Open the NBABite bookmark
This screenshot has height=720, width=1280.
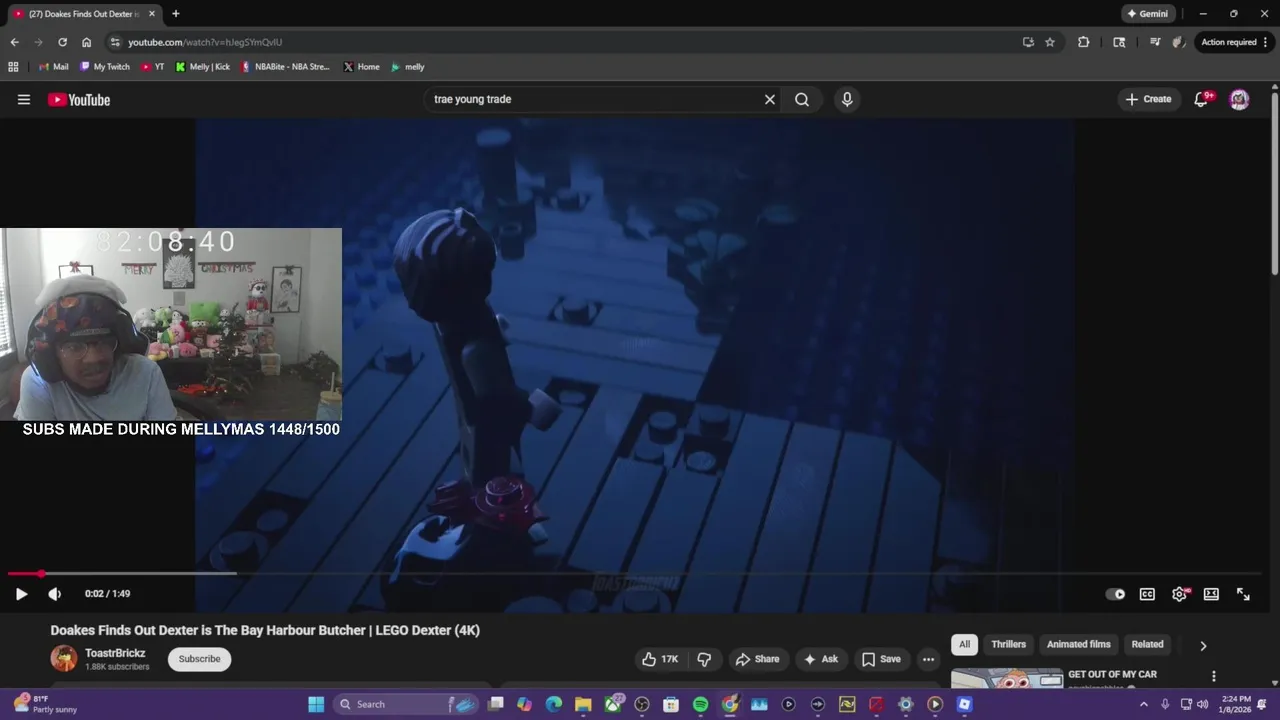(x=285, y=67)
